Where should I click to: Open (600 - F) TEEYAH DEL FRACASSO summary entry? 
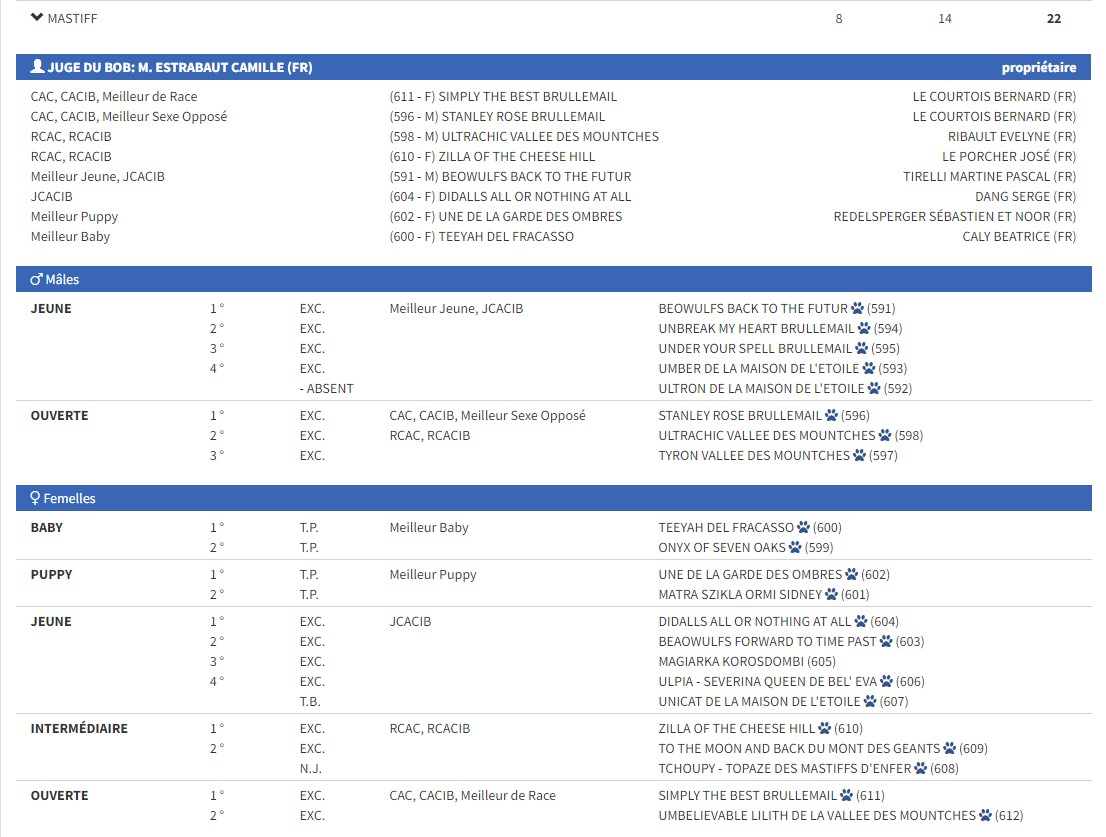click(482, 236)
